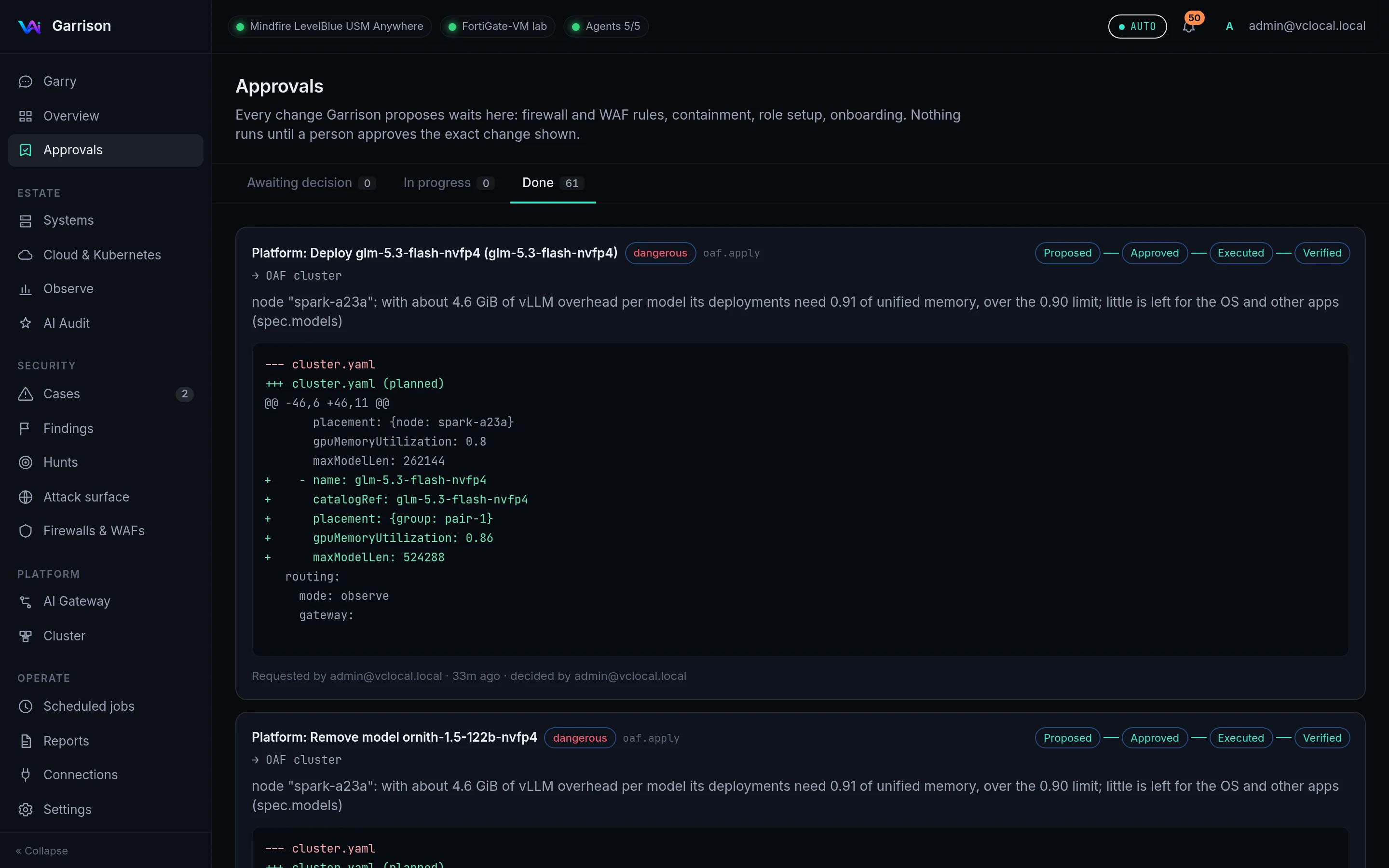Image resolution: width=1389 pixels, height=868 pixels.
Task: Open the AI Audit star icon
Action: (25, 323)
